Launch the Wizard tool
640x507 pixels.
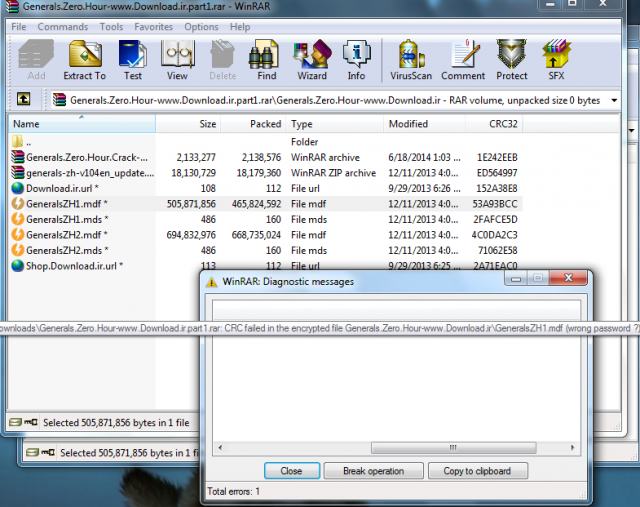[312, 59]
